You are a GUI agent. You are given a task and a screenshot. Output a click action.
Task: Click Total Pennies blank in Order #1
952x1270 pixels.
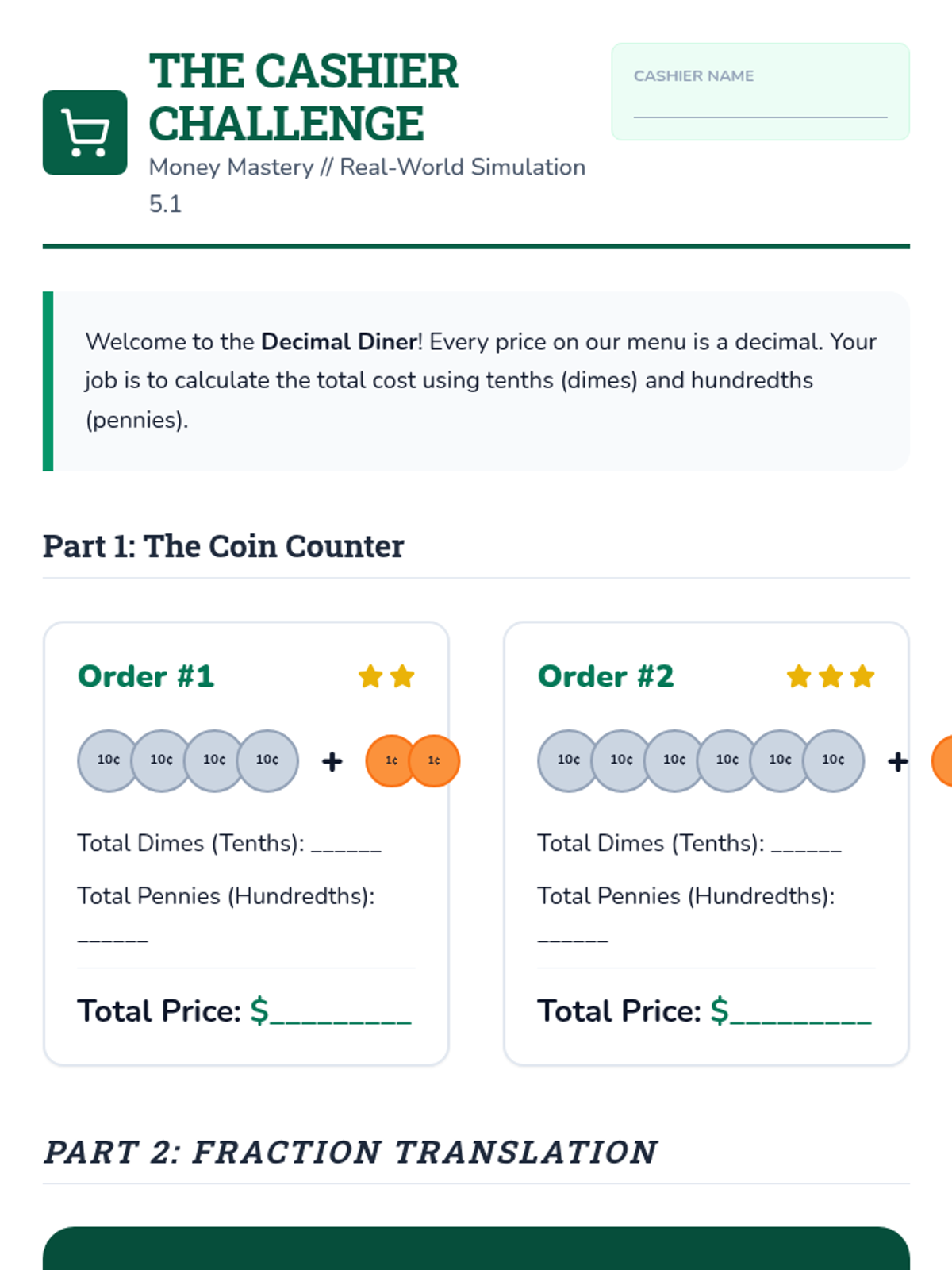[x=113, y=937]
